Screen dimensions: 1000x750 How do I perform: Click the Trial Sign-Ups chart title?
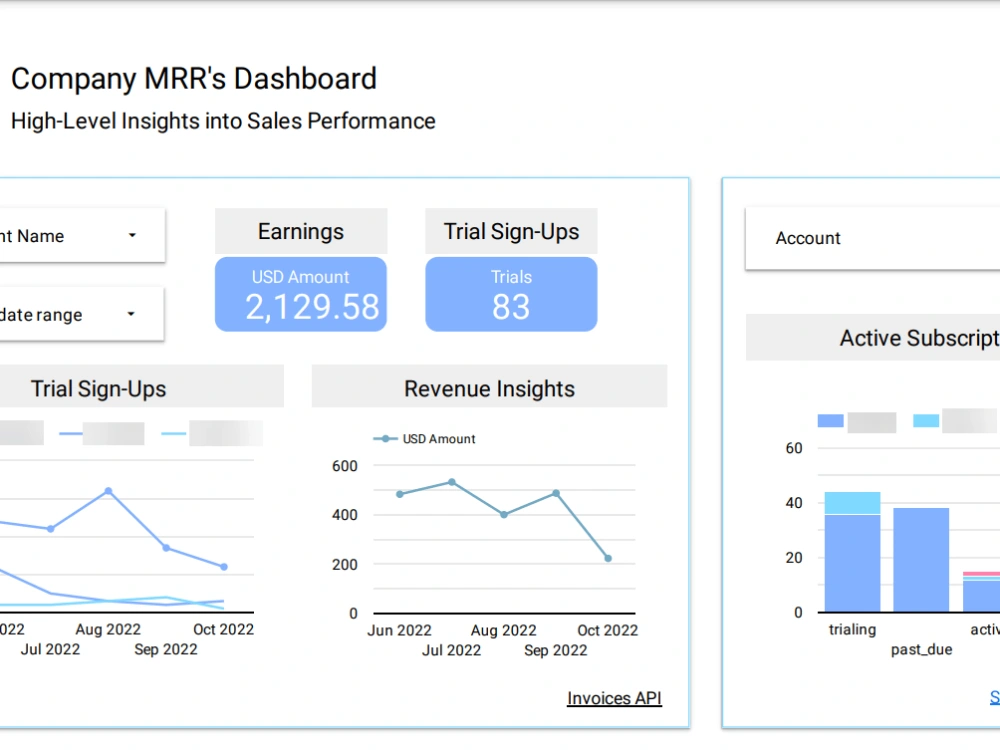point(101,388)
